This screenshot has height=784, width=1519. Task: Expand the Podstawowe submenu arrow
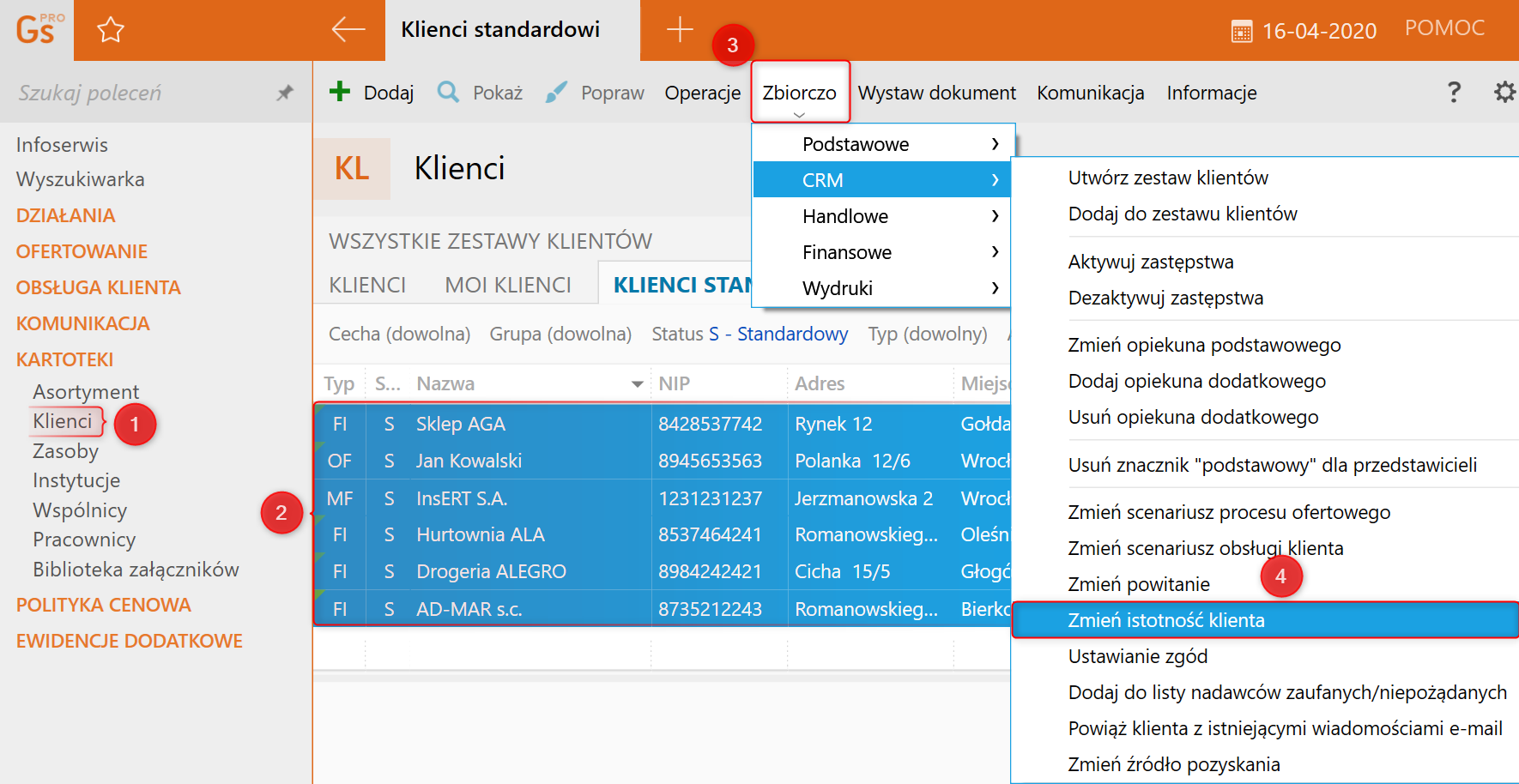pos(995,144)
